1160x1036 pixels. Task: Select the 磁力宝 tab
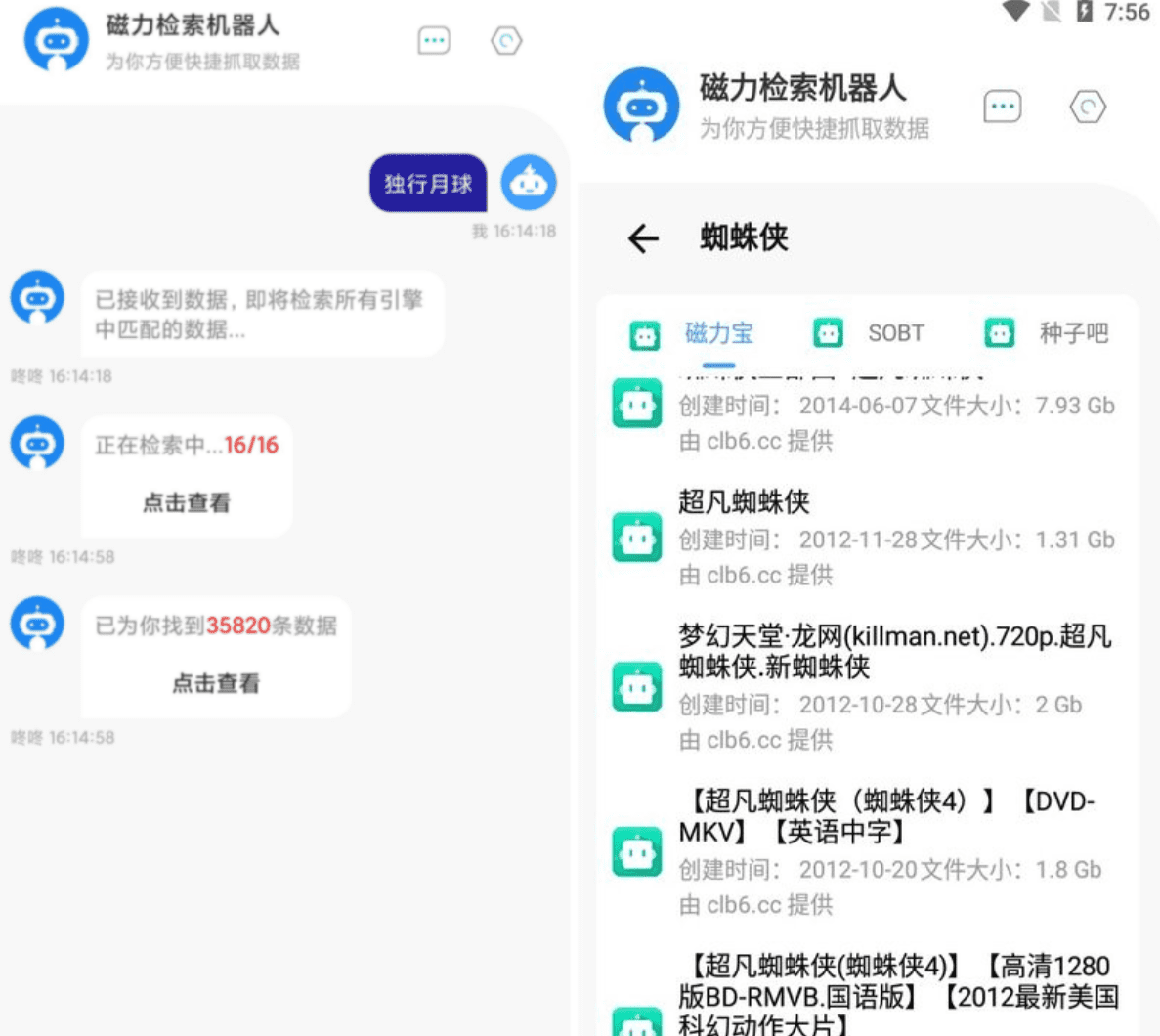(719, 333)
